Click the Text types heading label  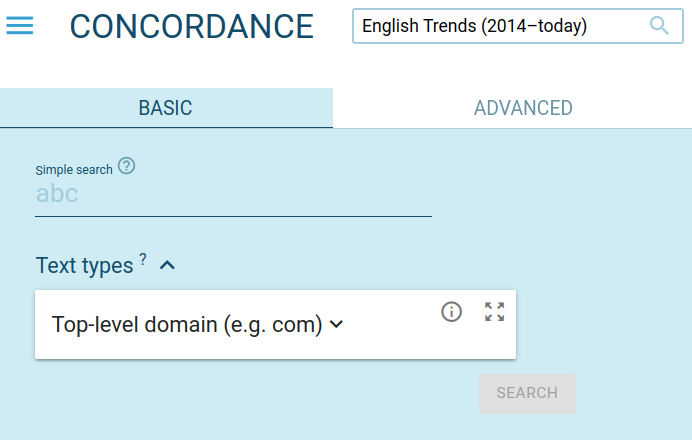click(84, 265)
